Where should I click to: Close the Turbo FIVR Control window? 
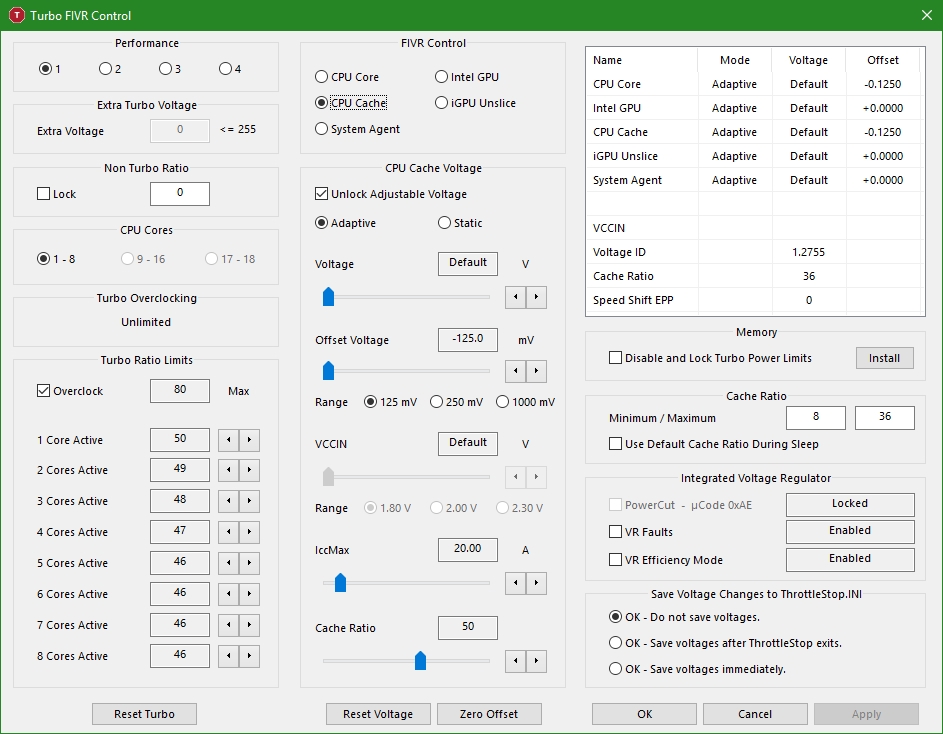pyautogui.click(x=927, y=16)
